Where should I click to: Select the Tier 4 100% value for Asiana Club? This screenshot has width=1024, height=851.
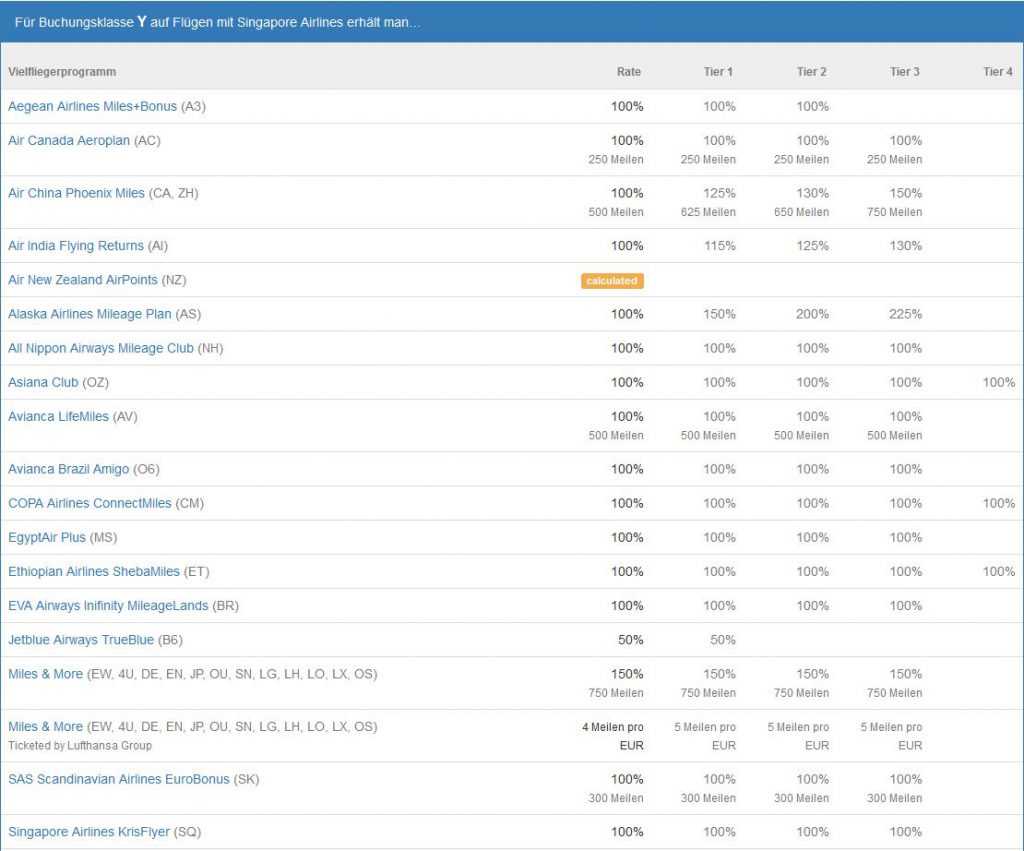pos(999,382)
